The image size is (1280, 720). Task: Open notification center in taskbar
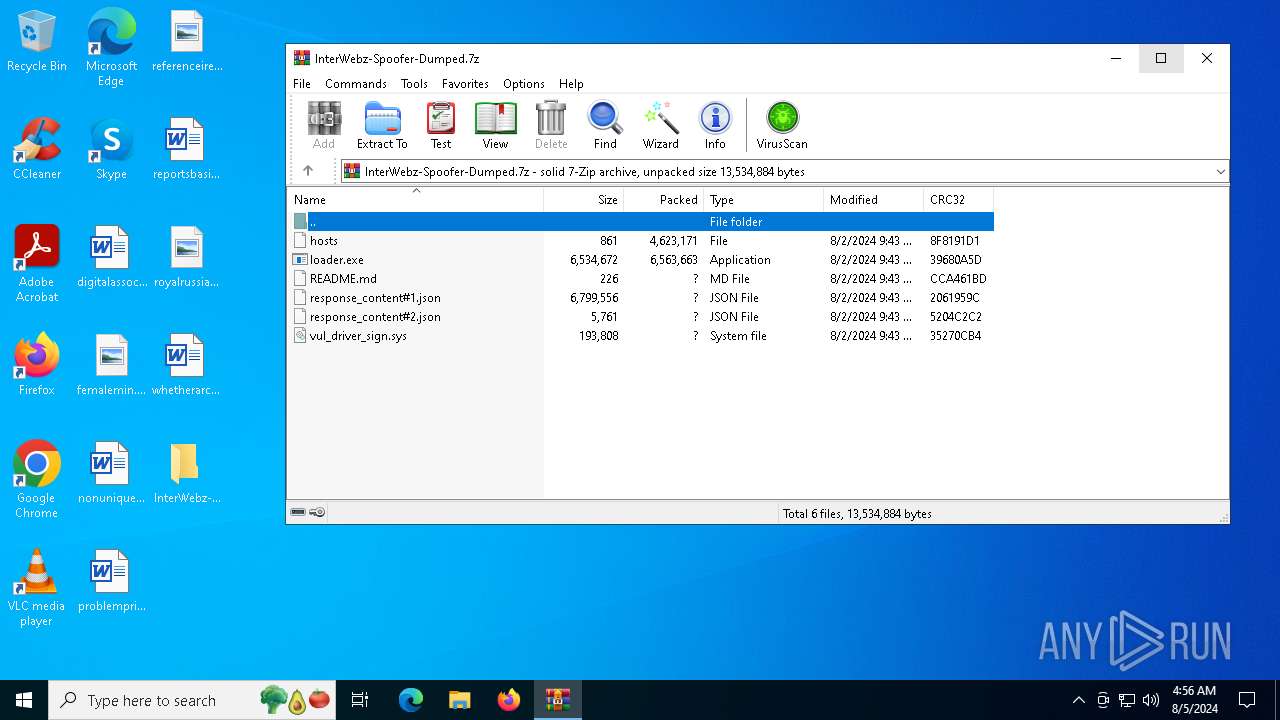(x=1247, y=700)
